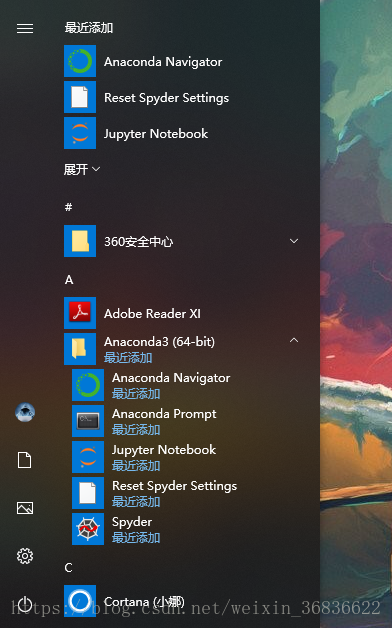Launch Adobe Reader XI label
The height and width of the screenshot is (628, 392).
pos(152,314)
